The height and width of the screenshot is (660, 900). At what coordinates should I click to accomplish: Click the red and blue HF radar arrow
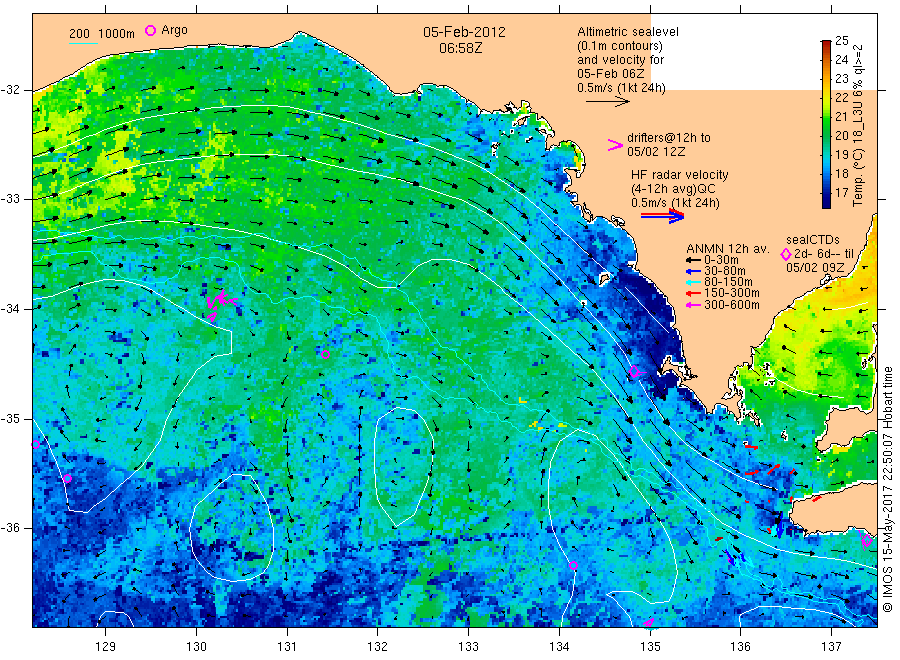coord(662,216)
